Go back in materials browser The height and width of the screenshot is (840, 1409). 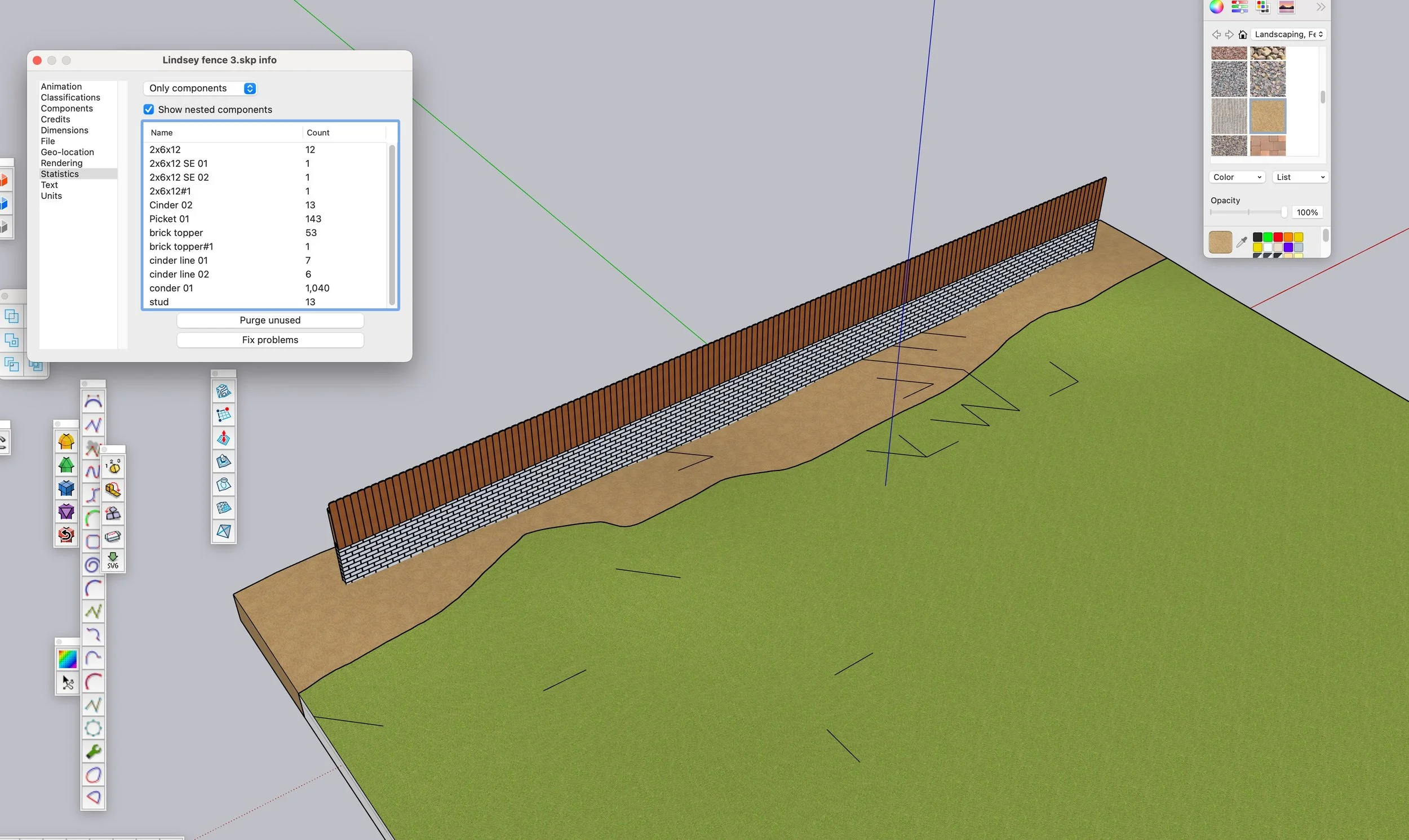tap(1216, 34)
